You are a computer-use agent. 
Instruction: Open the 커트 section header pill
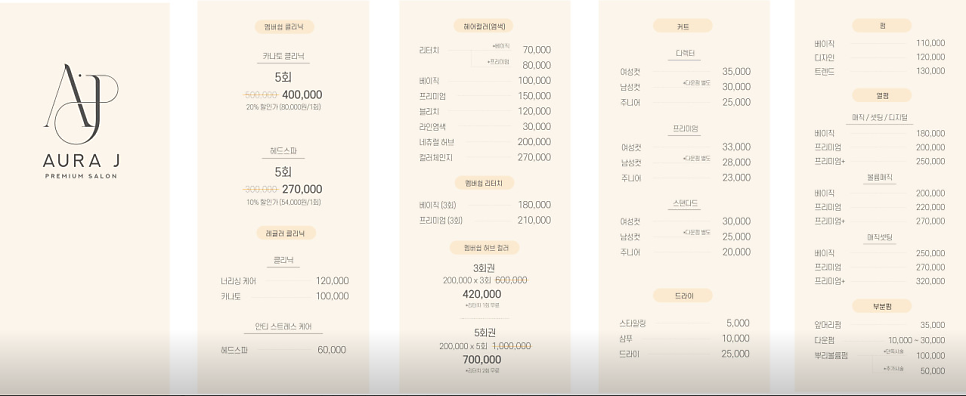[683, 26]
